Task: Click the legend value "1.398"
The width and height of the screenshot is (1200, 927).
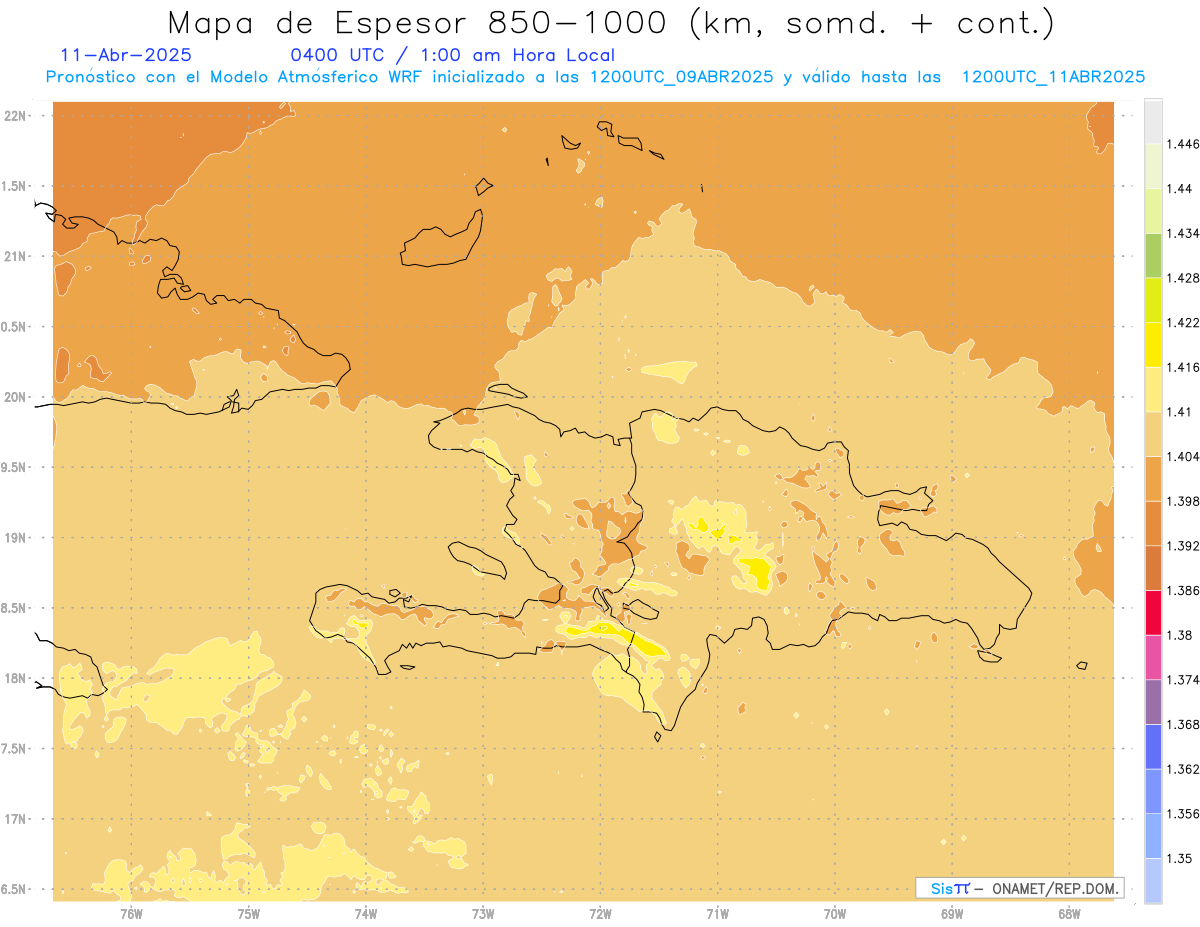Action: click(1182, 502)
